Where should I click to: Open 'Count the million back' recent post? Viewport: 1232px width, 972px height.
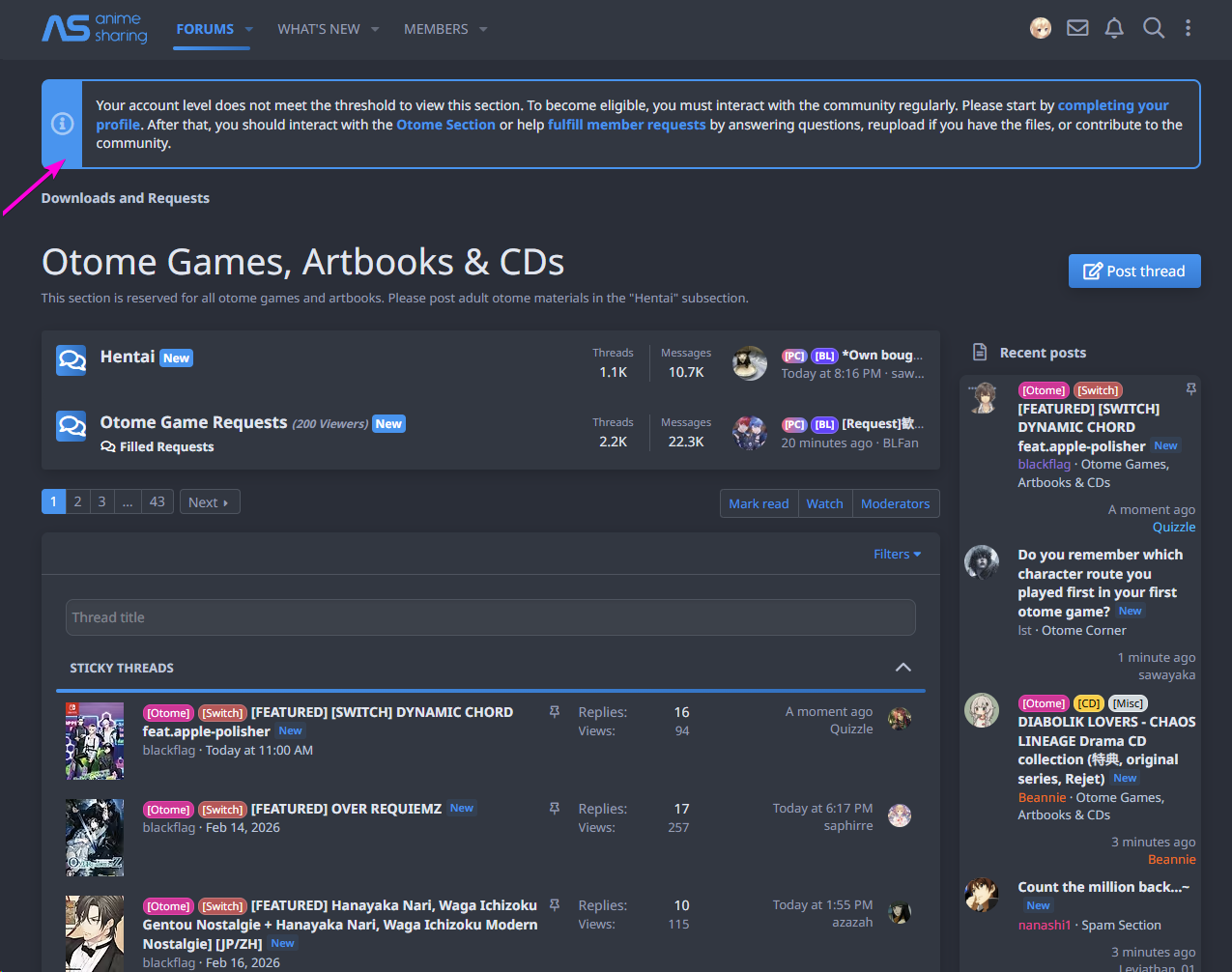(x=1103, y=887)
